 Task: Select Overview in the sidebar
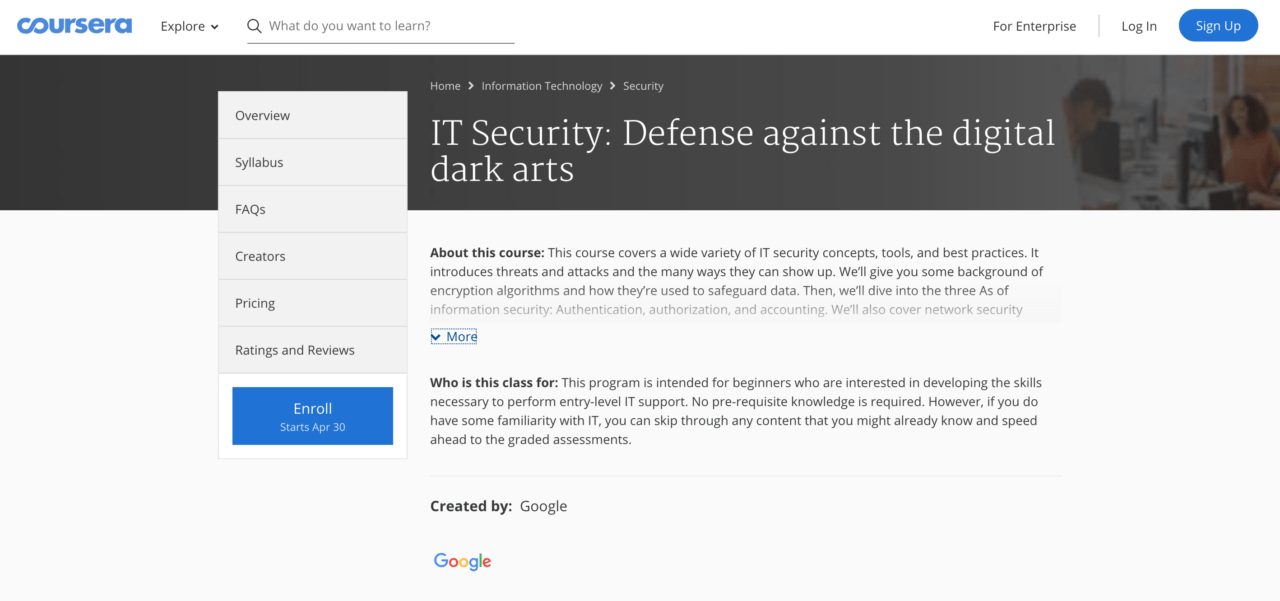[x=313, y=115]
